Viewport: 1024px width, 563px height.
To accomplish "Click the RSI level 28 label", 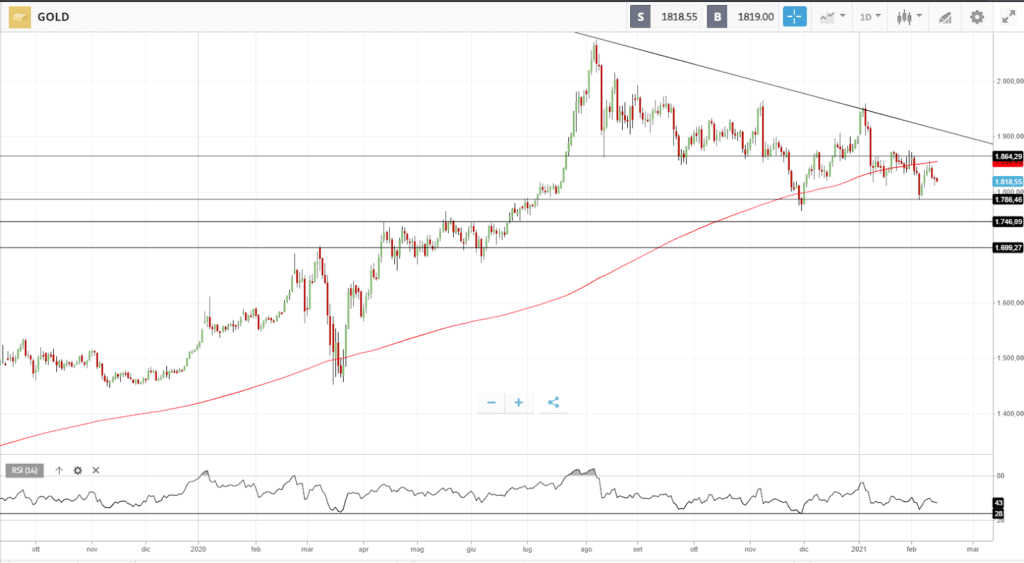I will pyautogui.click(x=999, y=514).
